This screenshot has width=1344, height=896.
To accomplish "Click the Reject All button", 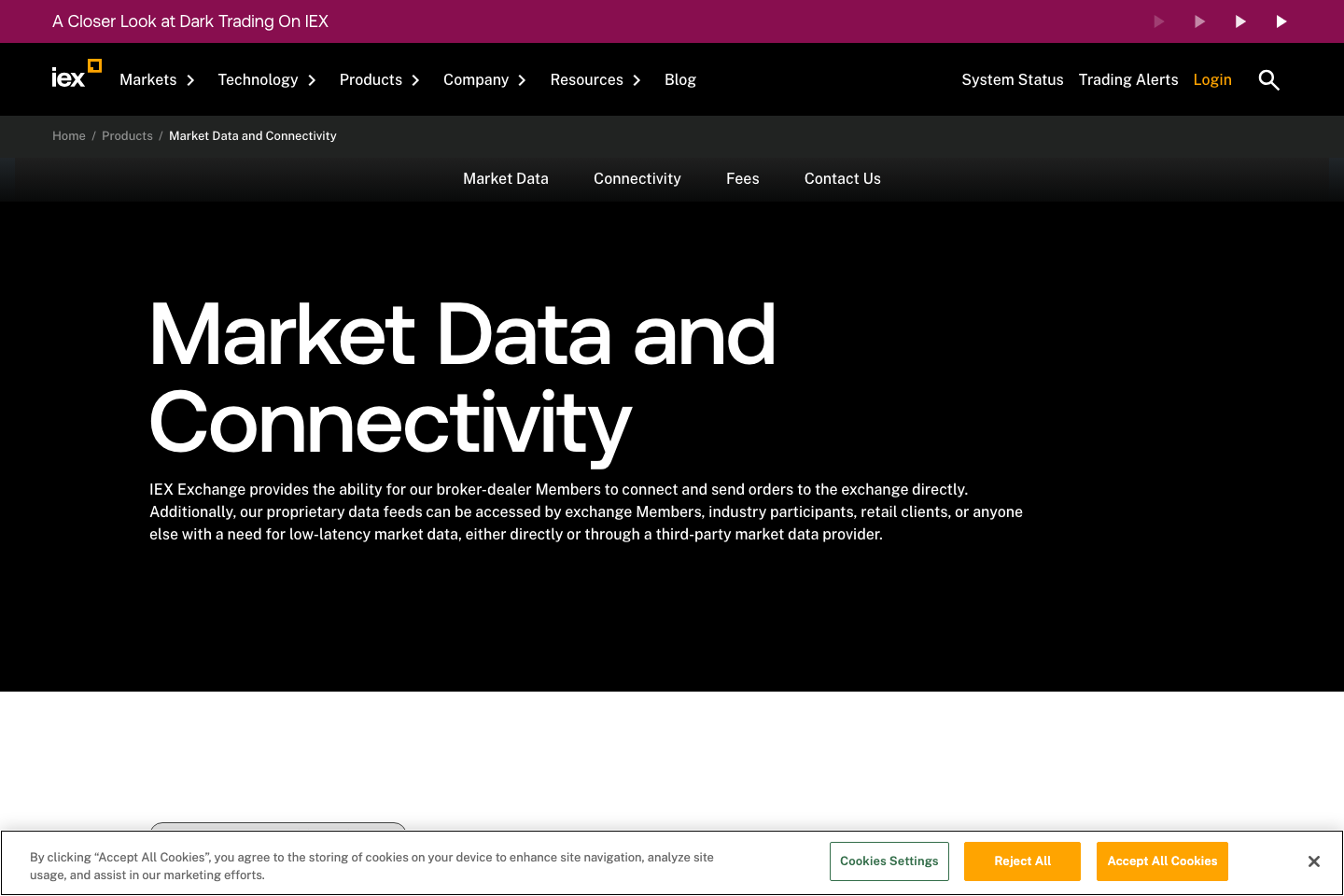I will point(1022,861).
